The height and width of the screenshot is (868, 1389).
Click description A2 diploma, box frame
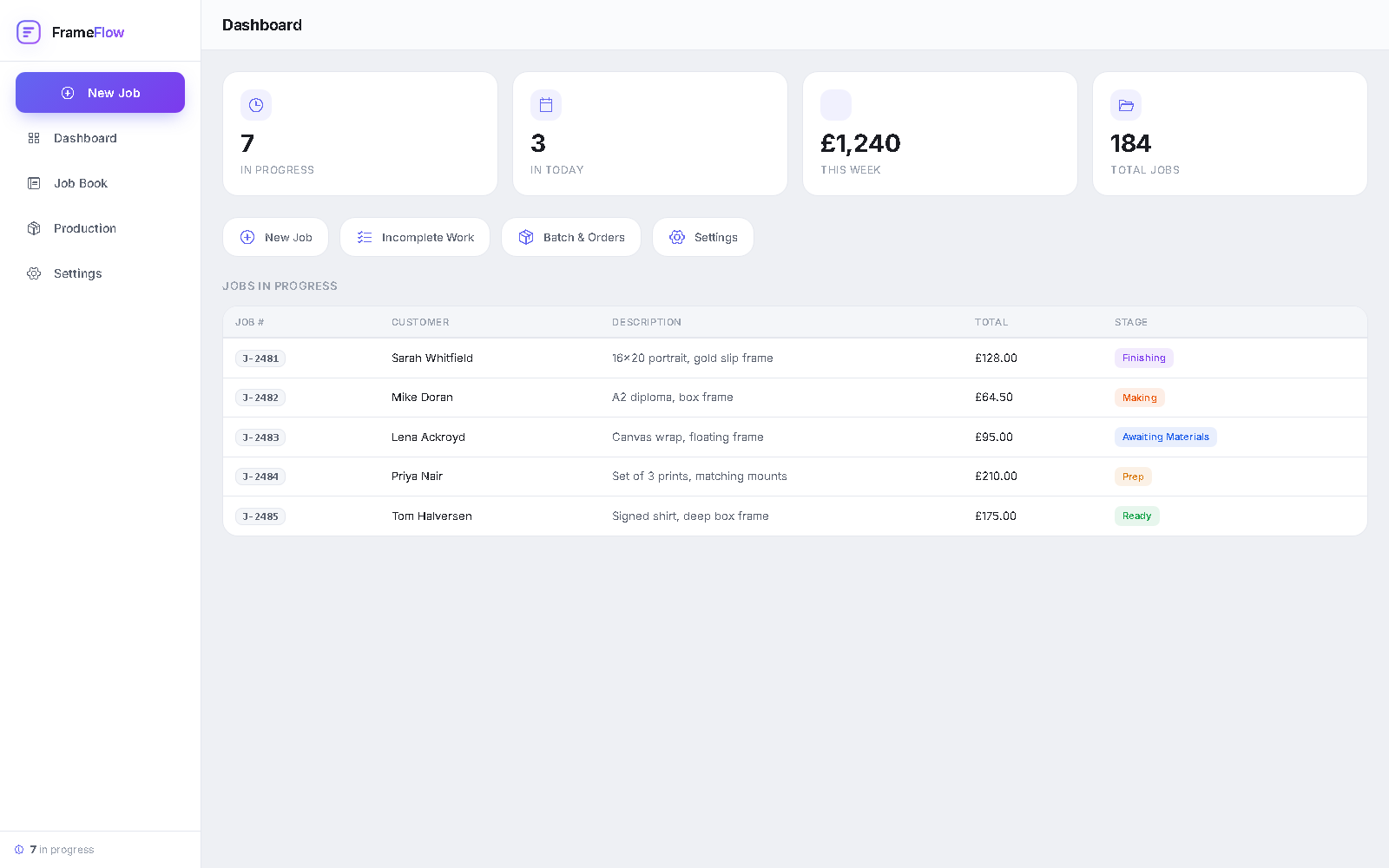(673, 397)
